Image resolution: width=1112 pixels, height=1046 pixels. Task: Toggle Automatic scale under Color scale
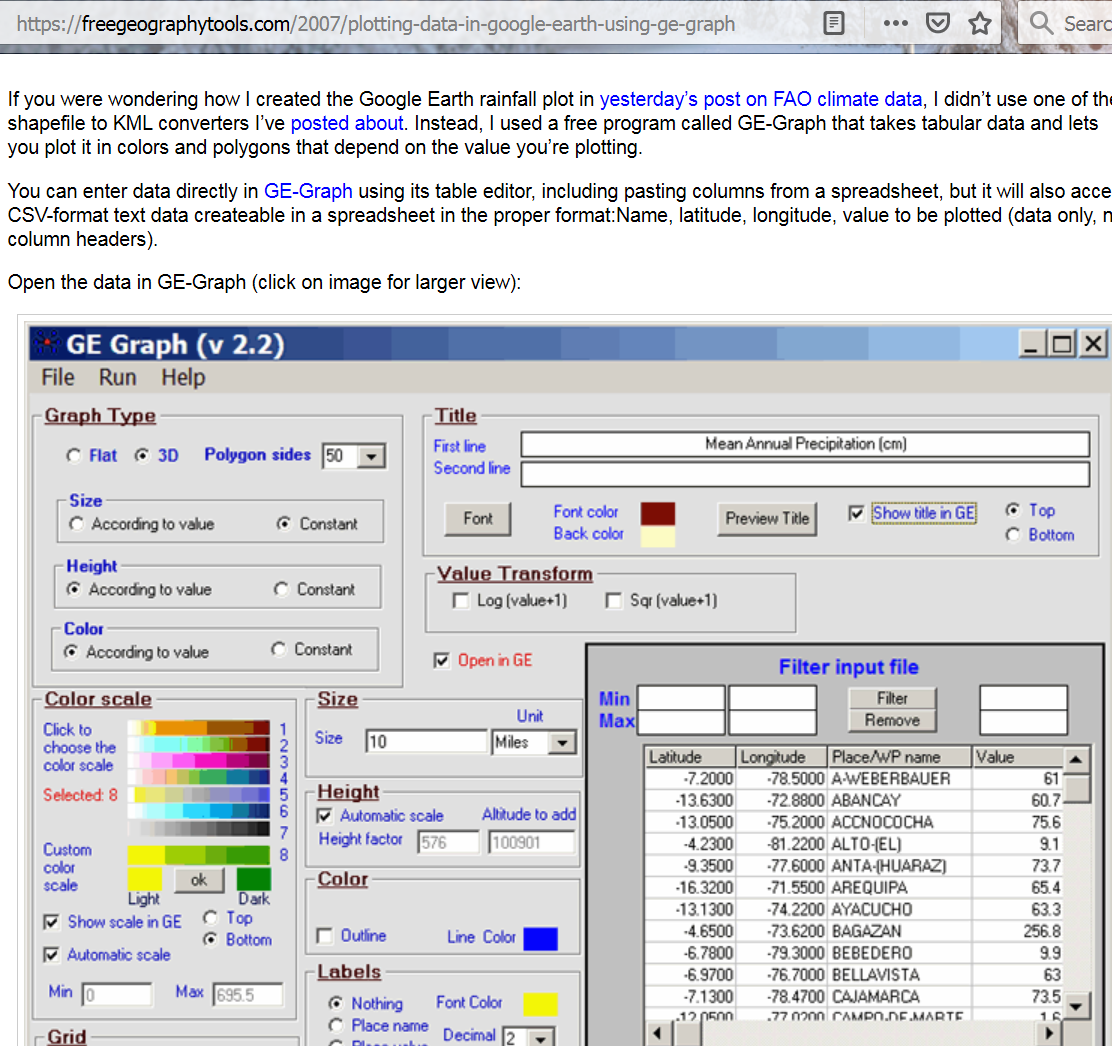(x=51, y=955)
